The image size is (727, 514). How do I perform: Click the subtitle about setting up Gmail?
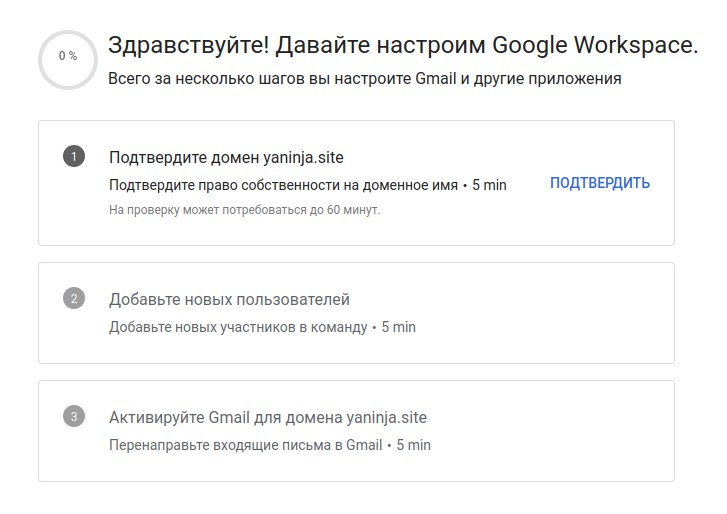pyautogui.click(x=364, y=79)
